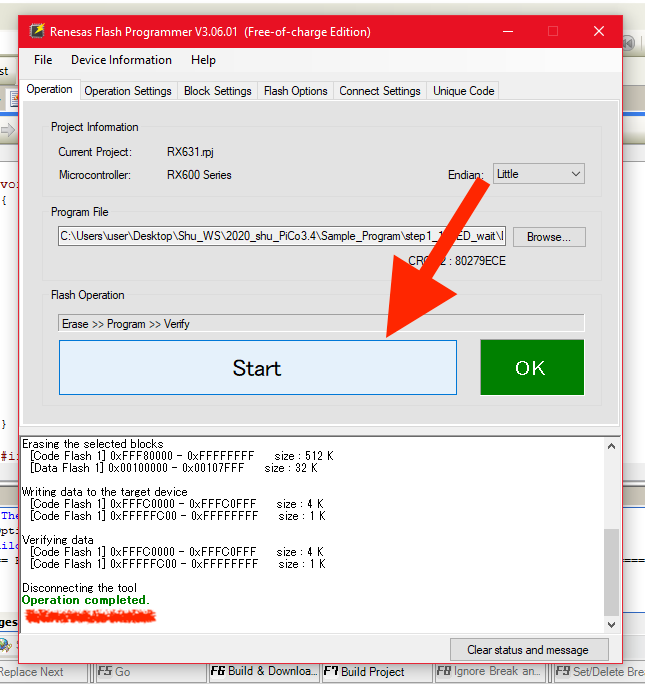Click the Disconnecting the tool log line
This screenshot has width=645, height=684.
coord(79,588)
